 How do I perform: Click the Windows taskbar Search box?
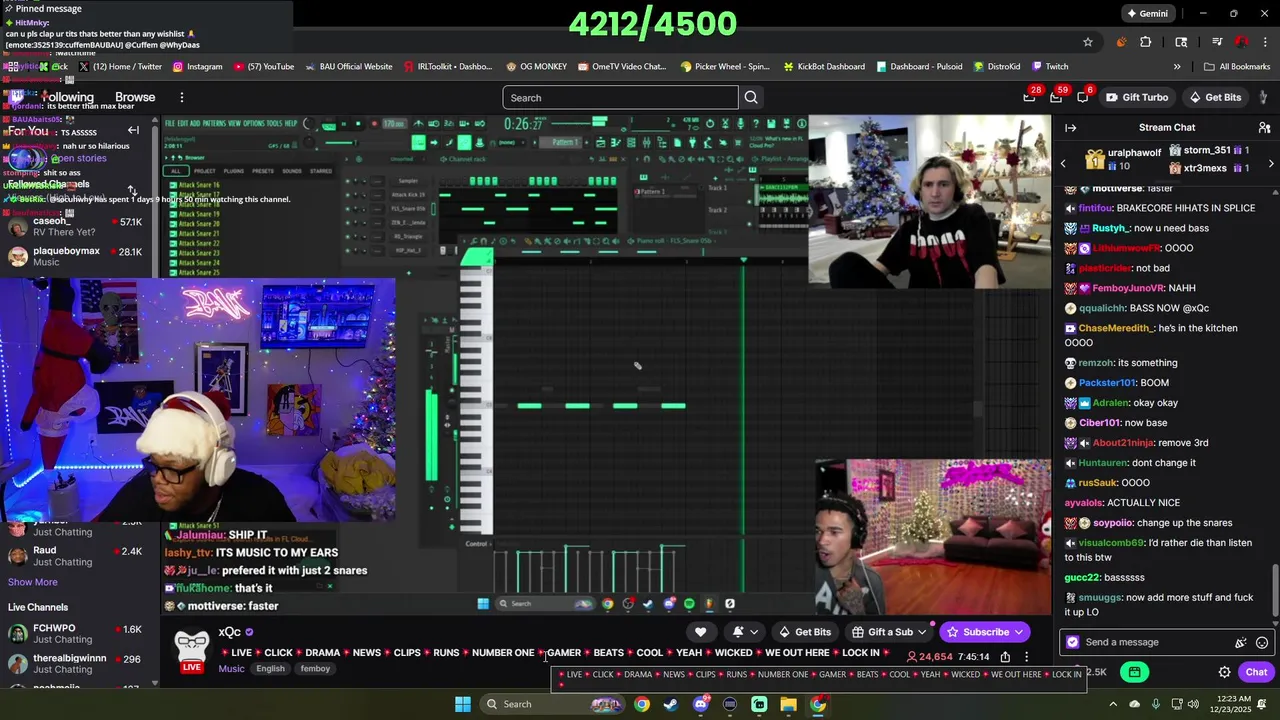pyautogui.click(x=554, y=704)
